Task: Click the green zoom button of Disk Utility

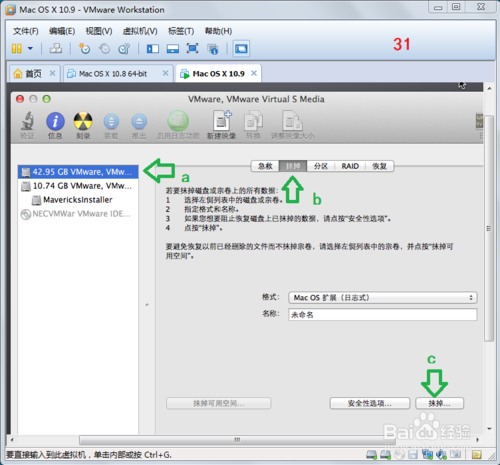Action: pos(47,99)
